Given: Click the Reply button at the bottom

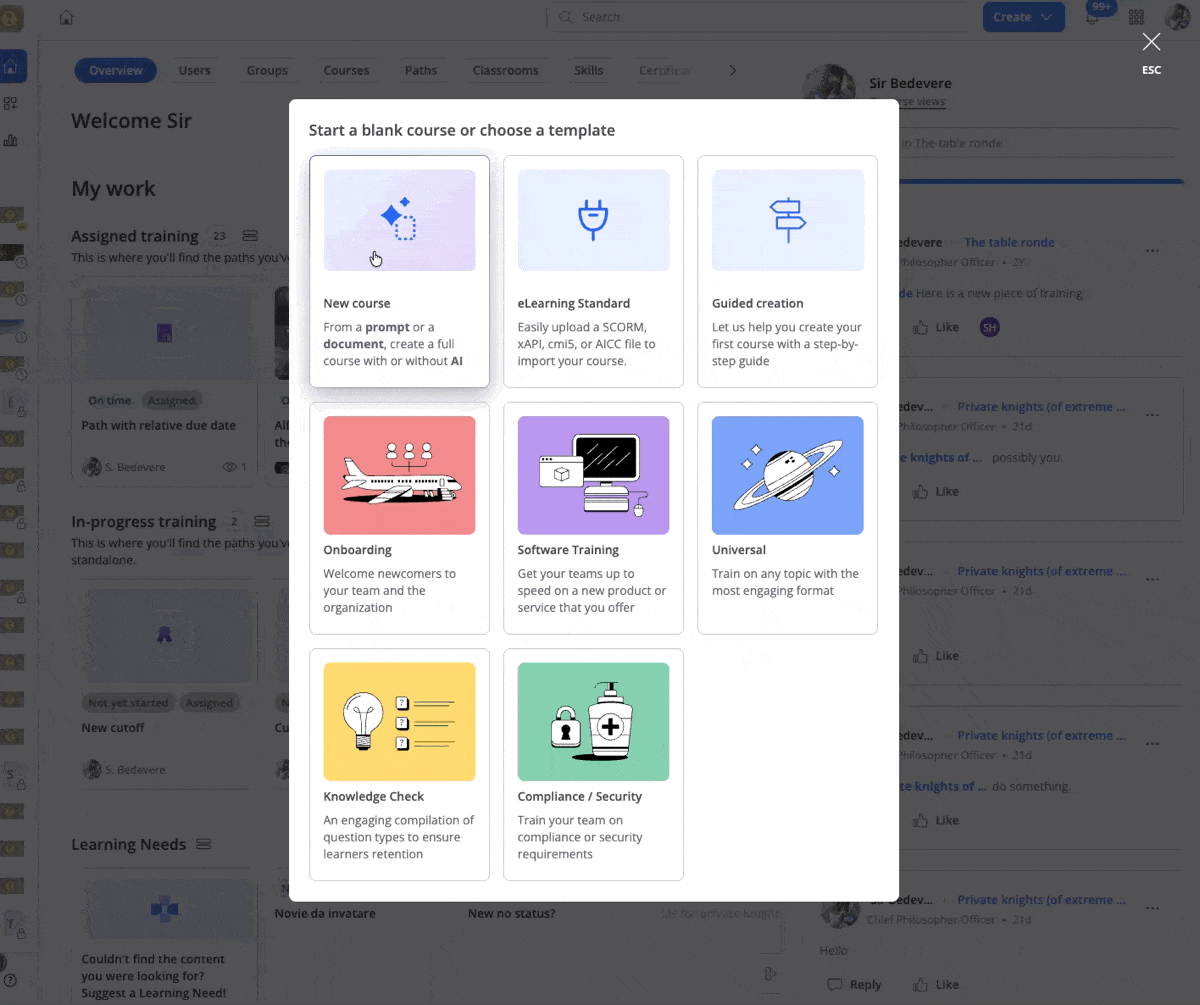Looking at the screenshot, I should pos(855,984).
